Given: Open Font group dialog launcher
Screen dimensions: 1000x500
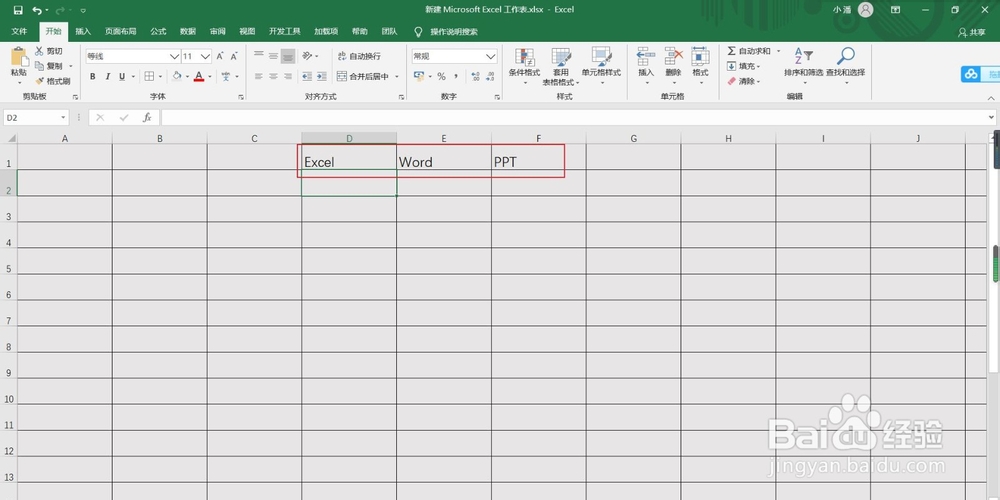Looking at the screenshot, I should click(241, 97).
